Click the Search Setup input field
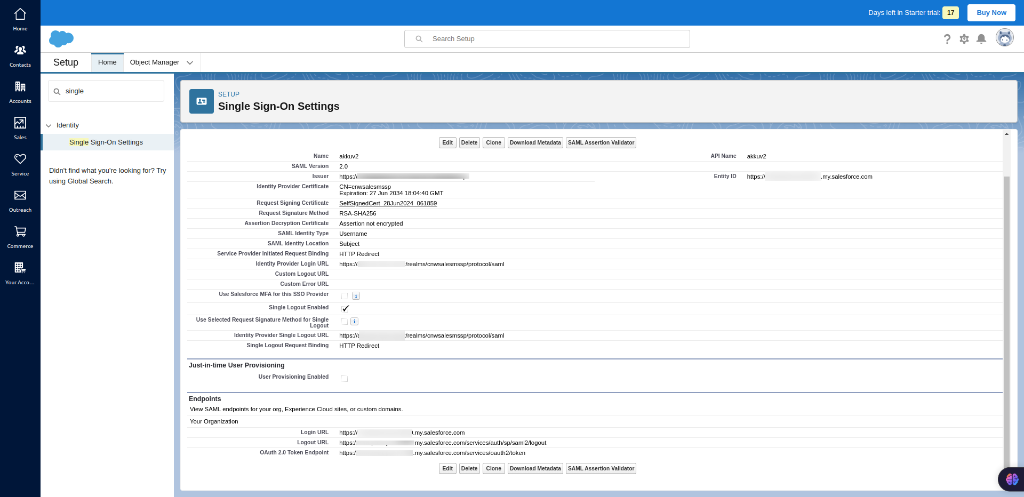The image size is (1024, 497). point(547,39)
